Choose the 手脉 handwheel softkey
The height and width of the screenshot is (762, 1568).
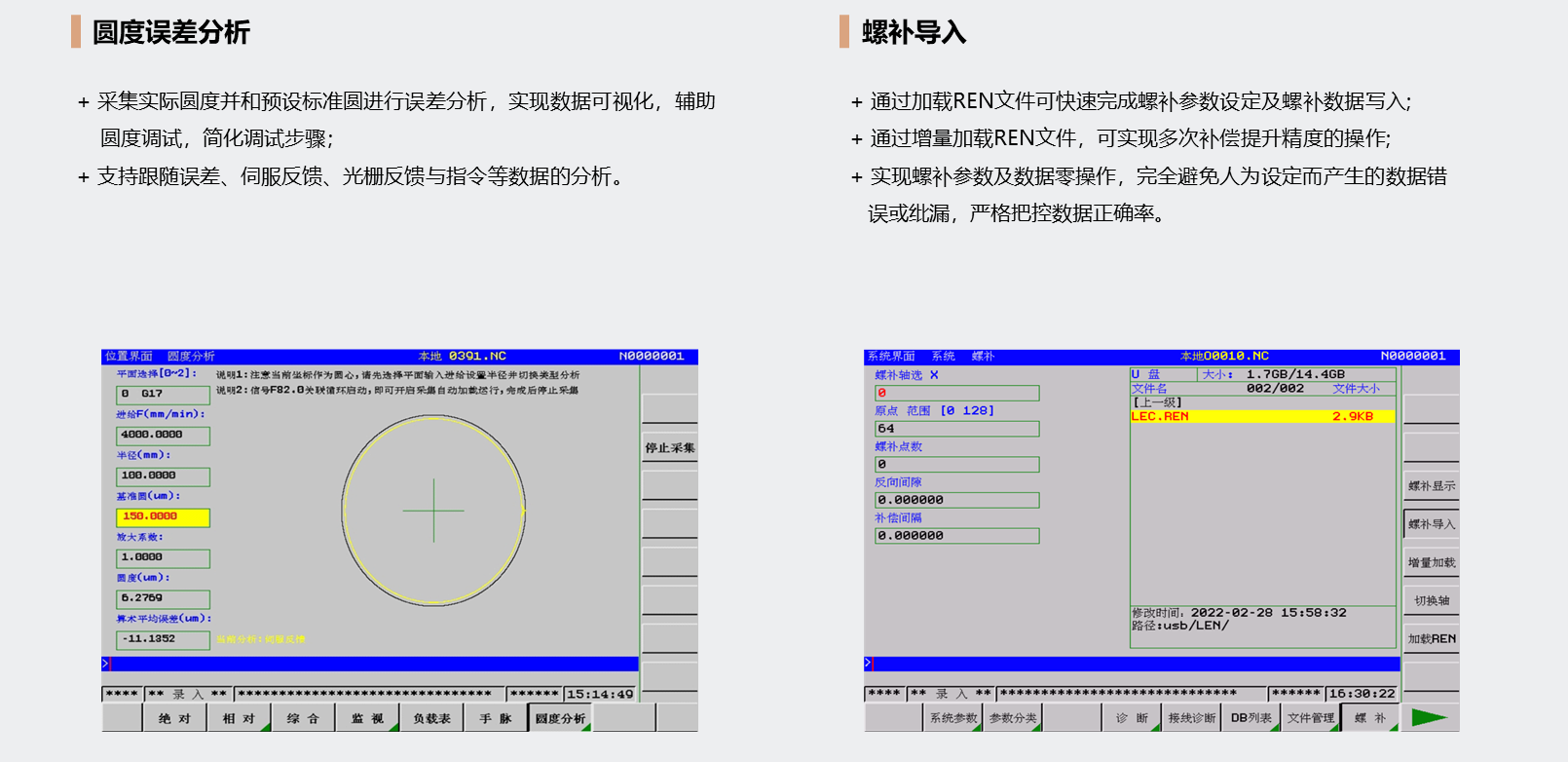click(x=496, y=719)
